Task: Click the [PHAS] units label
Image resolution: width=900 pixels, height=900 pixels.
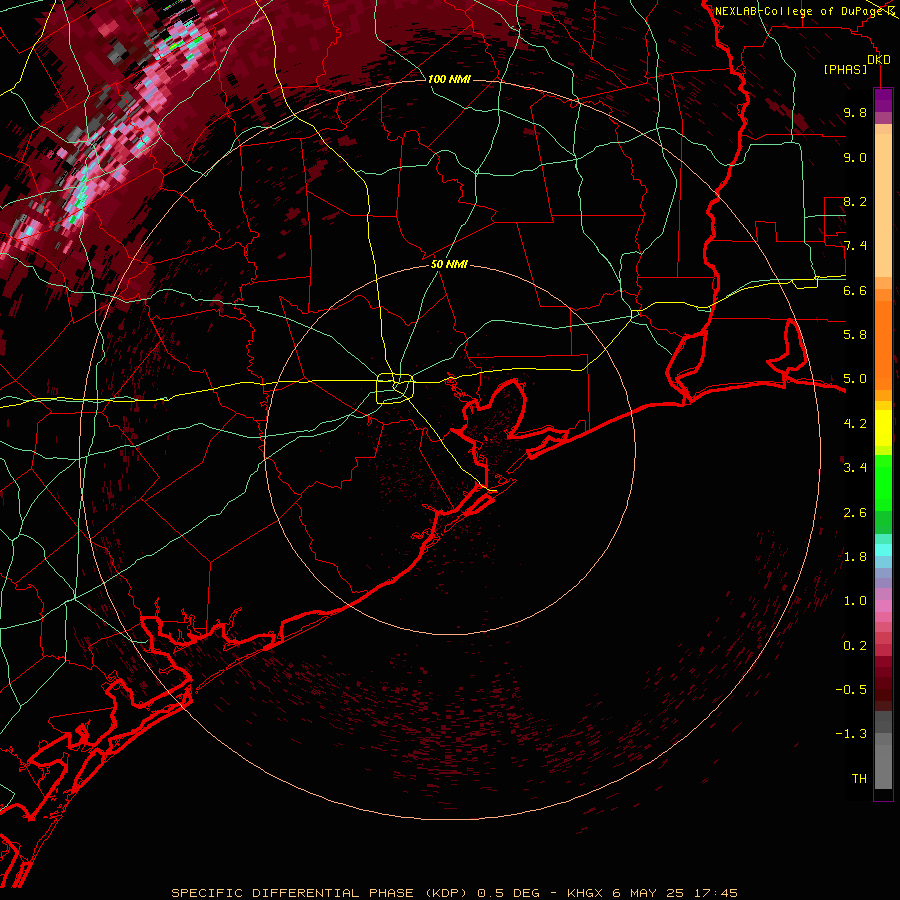Action: click(845, 70)
